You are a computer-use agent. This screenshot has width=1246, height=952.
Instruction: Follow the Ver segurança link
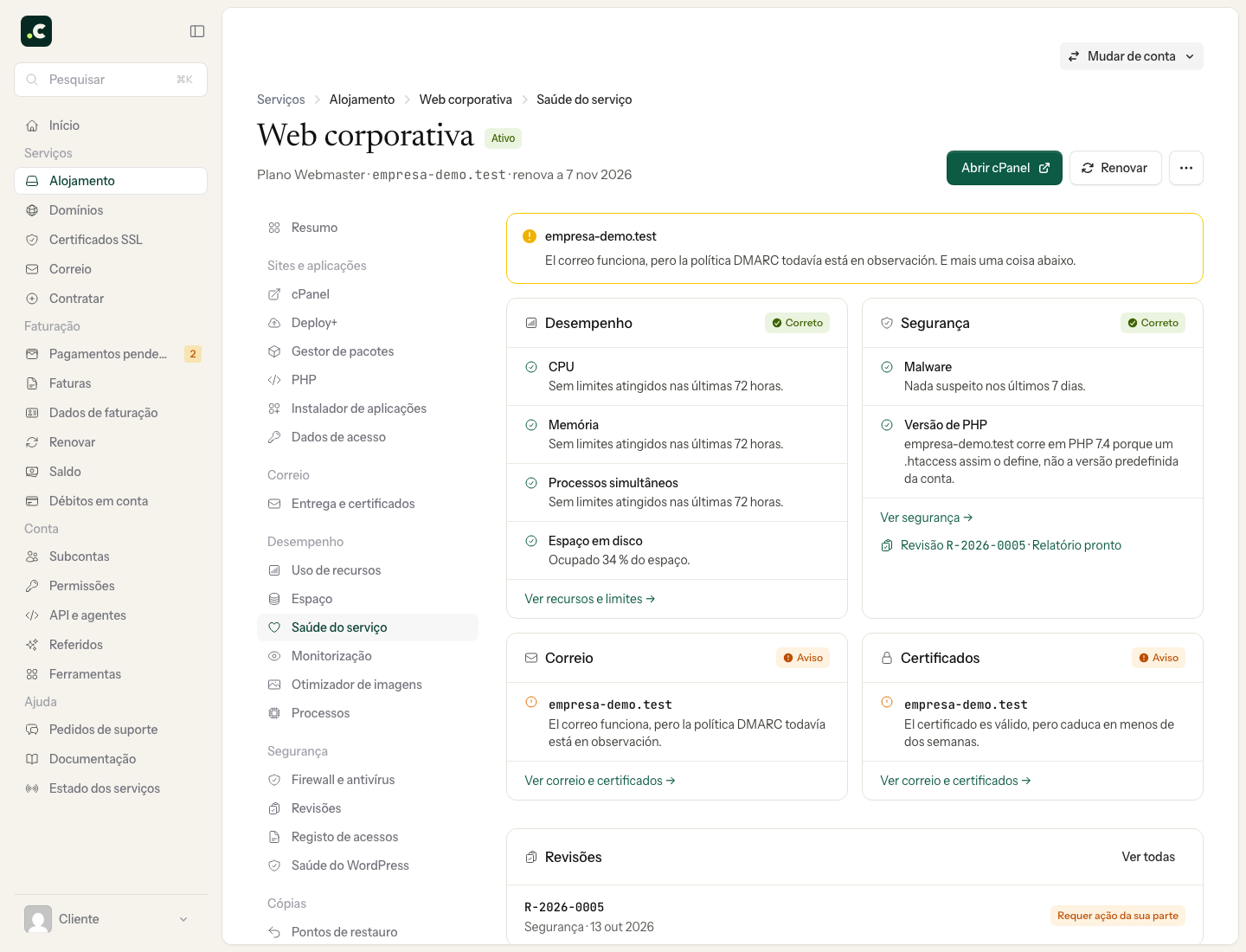coord(927,518)
